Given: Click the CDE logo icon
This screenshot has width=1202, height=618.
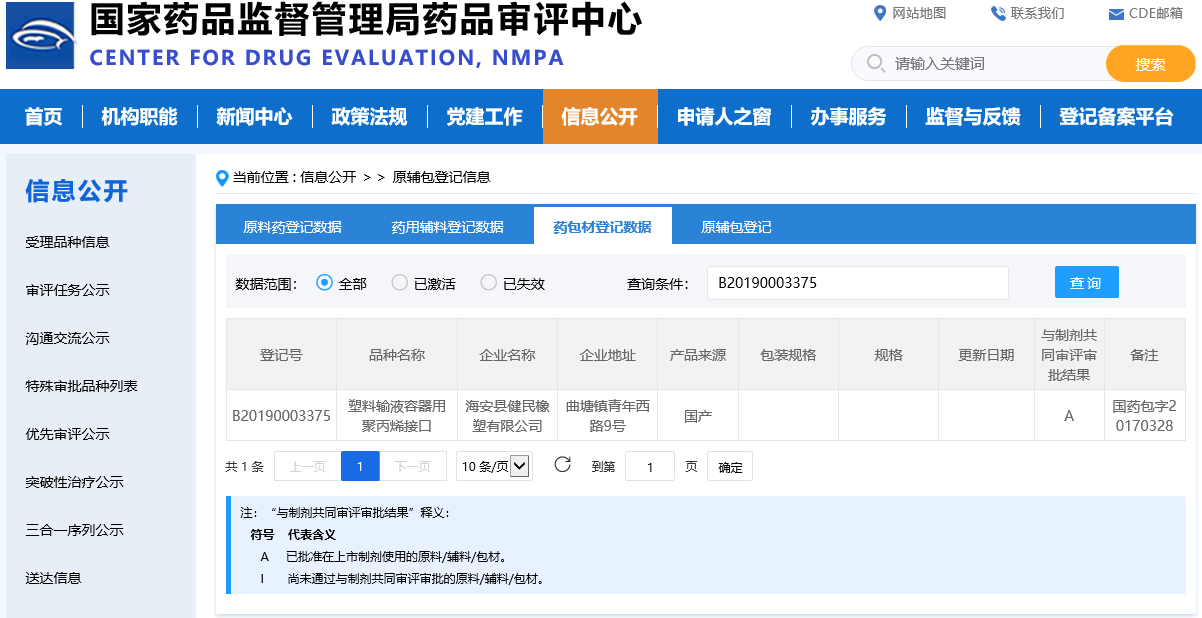Looking at the screenshot, I should click(x=40, y=35).
